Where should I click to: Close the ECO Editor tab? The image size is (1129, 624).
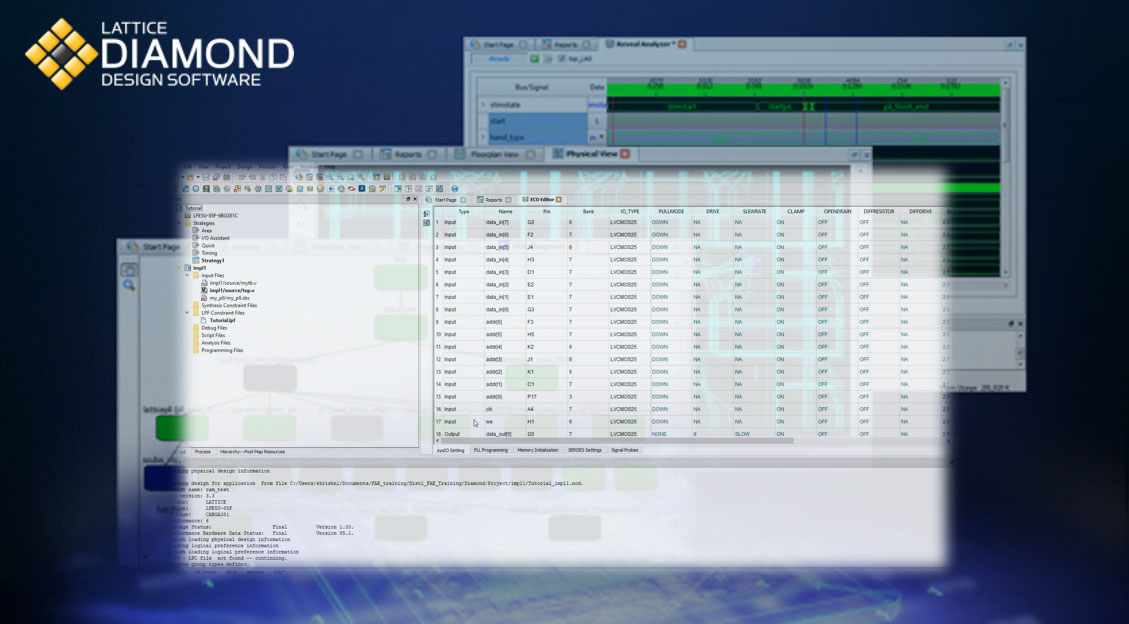(x=559, y=200)
